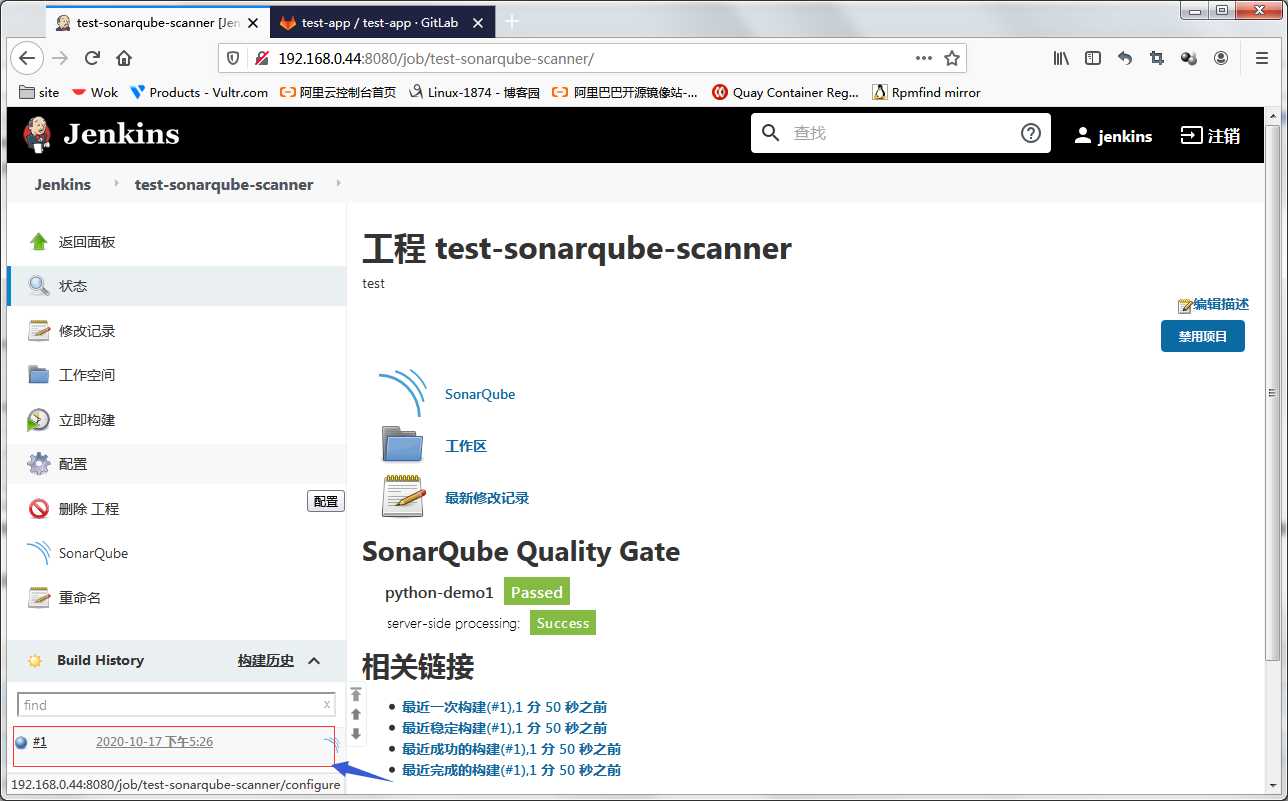Page down in build history
1288x801 pixels.
pos(356,733)
